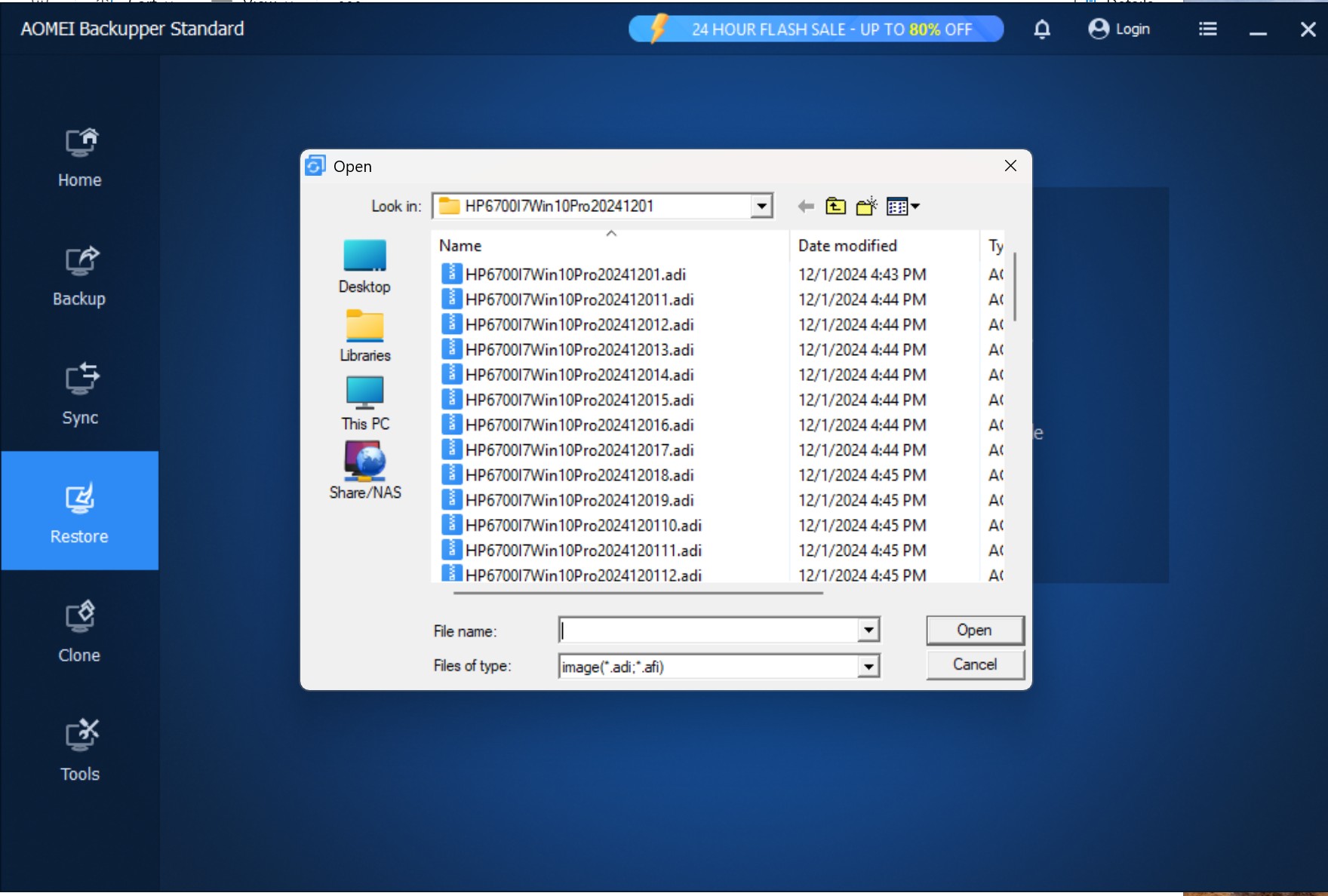This screenshot has width=1328, height=896.
Task: Sort by Date modified column header
Action: [884, 245]
